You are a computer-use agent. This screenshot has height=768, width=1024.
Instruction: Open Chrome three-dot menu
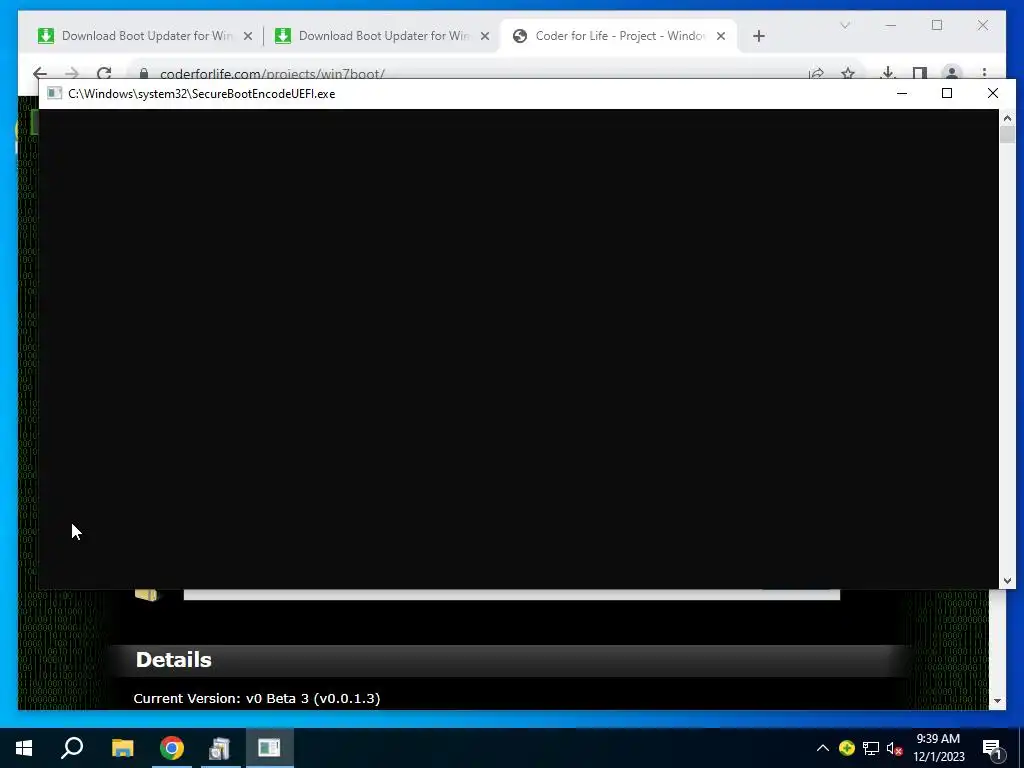pos(984,73)
